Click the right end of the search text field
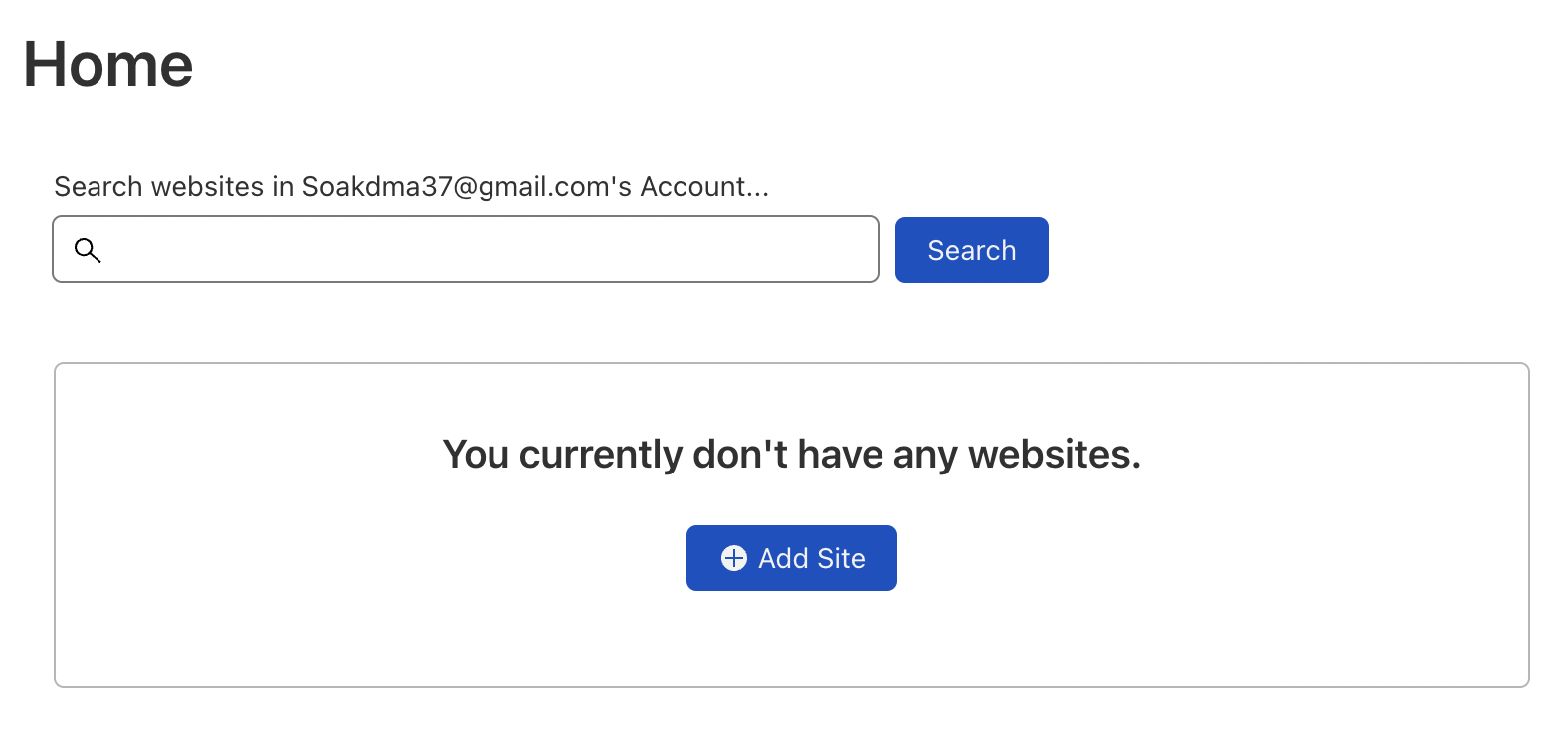Viewport: 1568px width, 756px height. pos(856,250)
